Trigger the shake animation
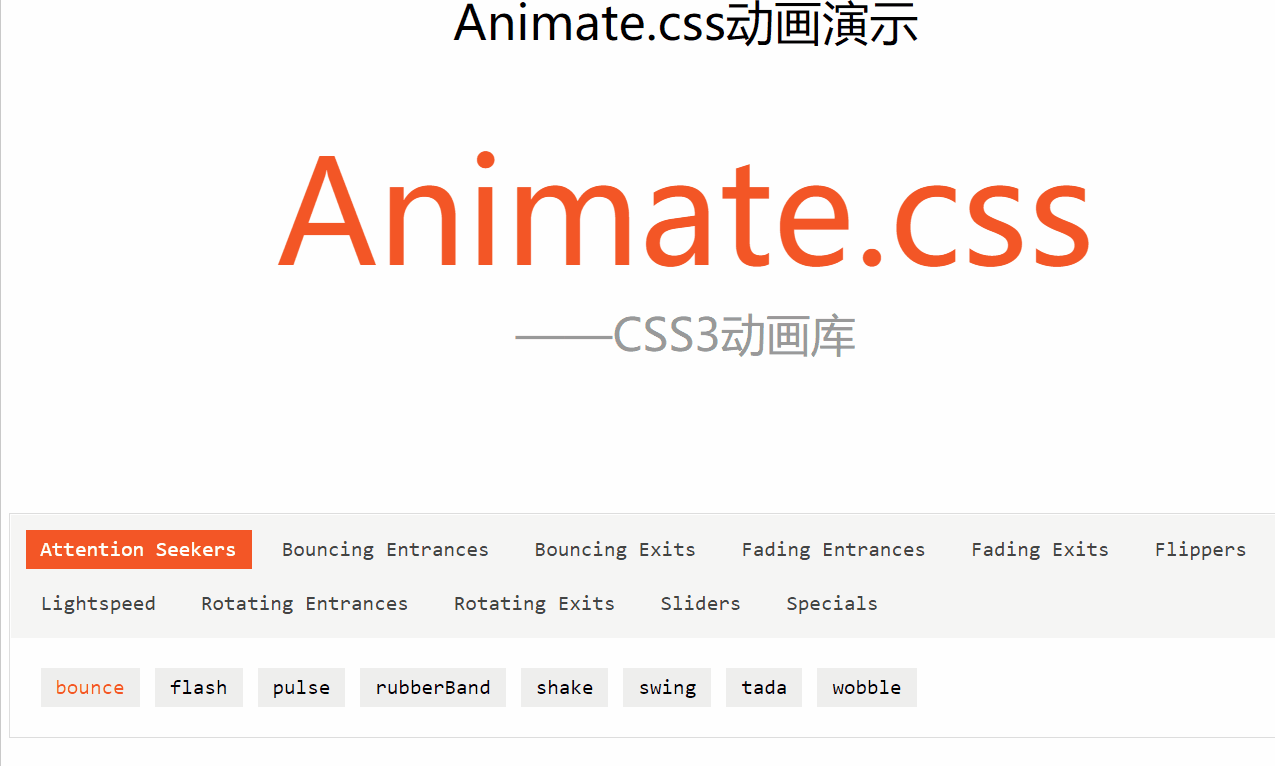This screenshot has height=766, width=1275. click(564, 687)
